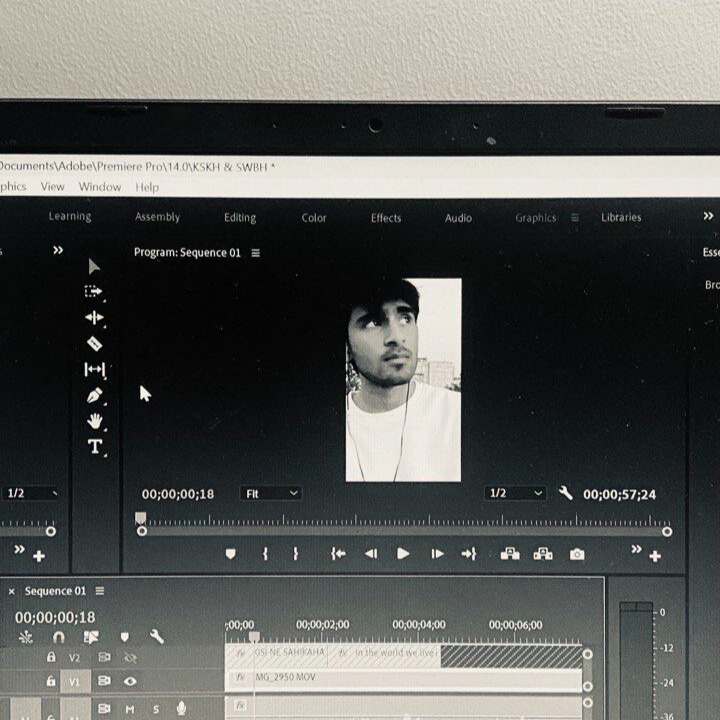The image size is (720, 720).
Task: Mute the audio track with M
Action: coord(130,709)
